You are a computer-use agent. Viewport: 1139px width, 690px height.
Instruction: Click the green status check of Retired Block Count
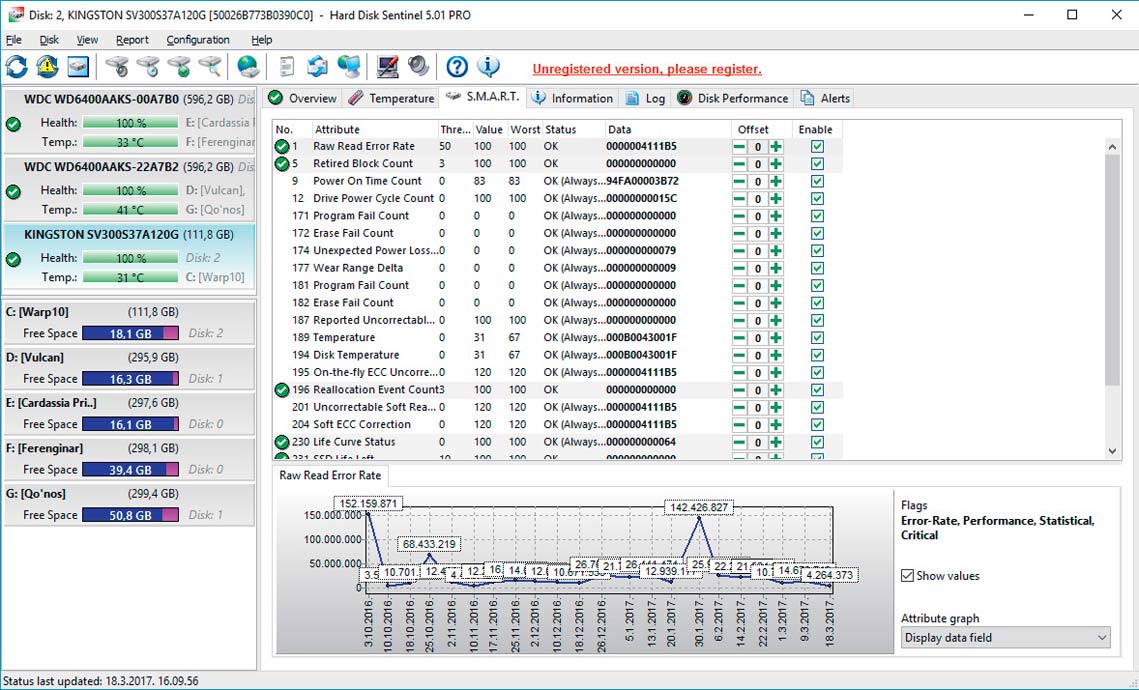click(282, 163)
